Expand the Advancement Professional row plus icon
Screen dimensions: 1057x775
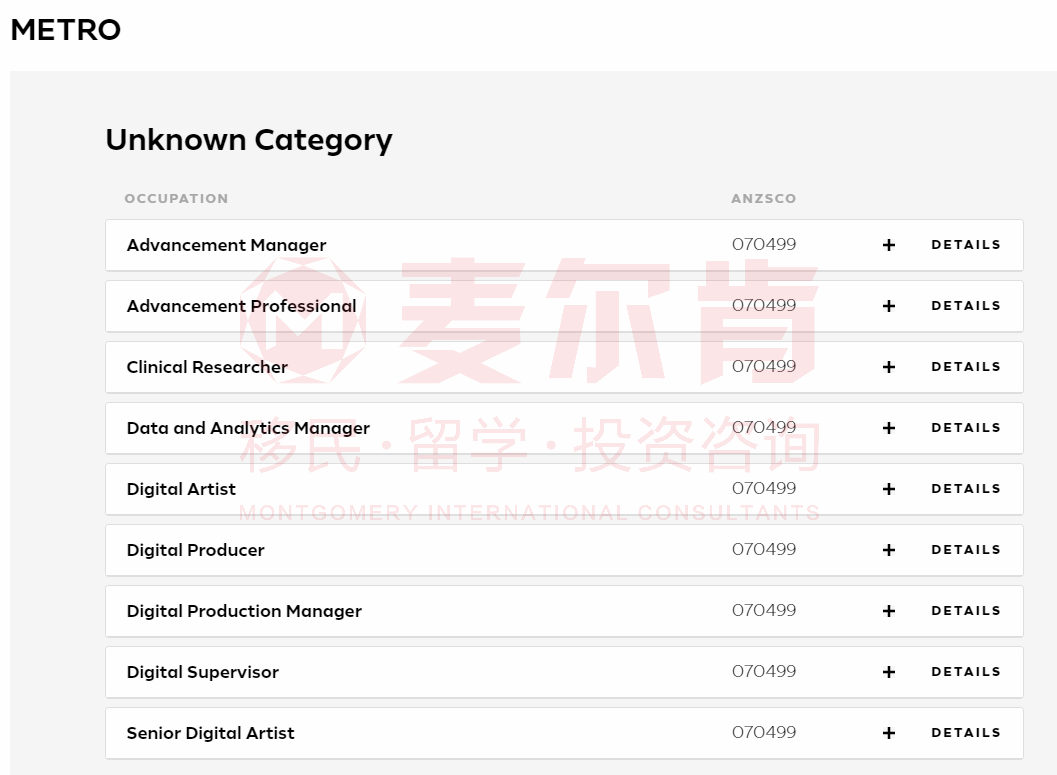(888, 306)
